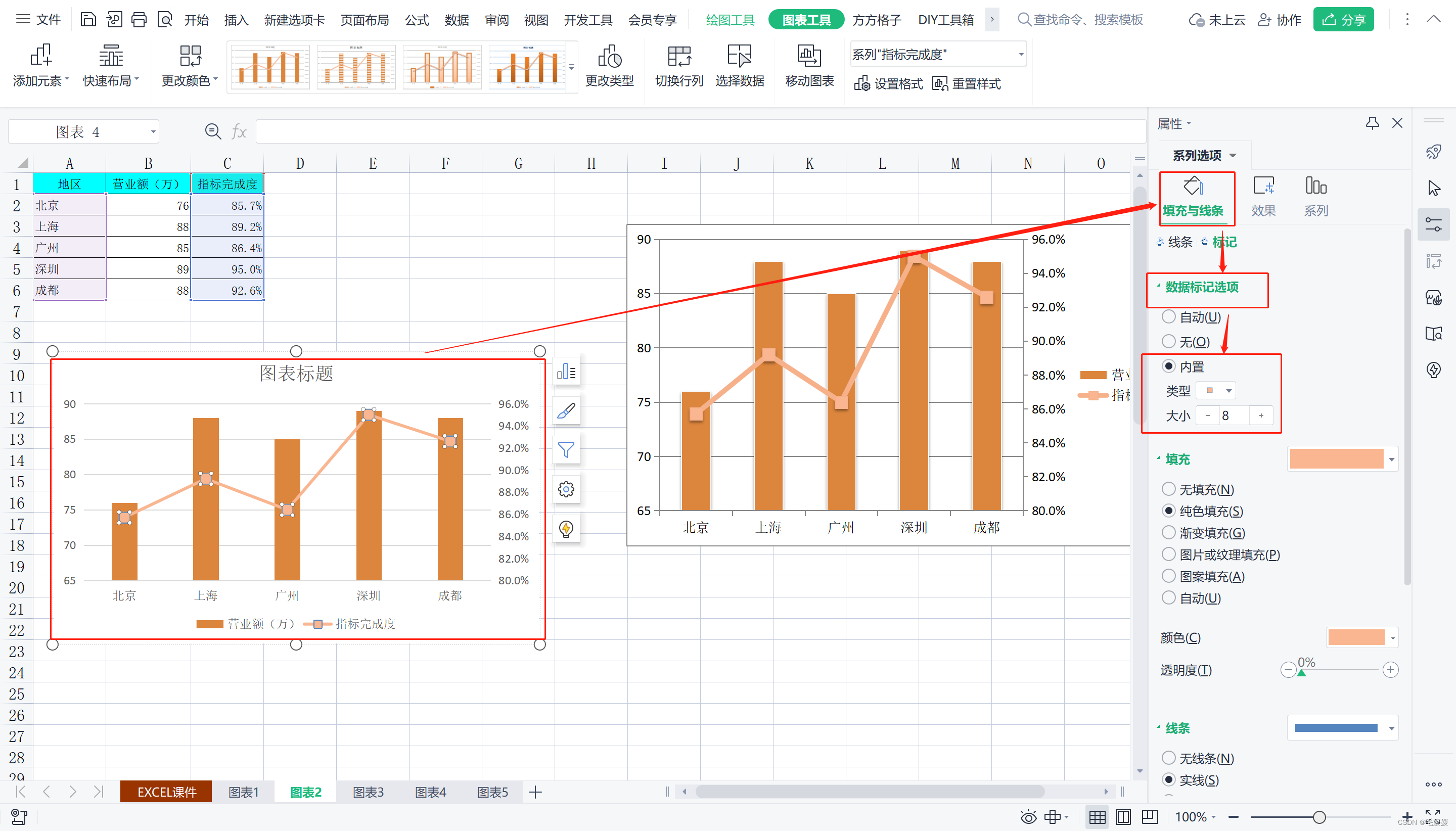The width and height of the screenshot is (1456, 831).
Task: Click the eye protection icon in status bar
Action: [x=1028, y=817]
